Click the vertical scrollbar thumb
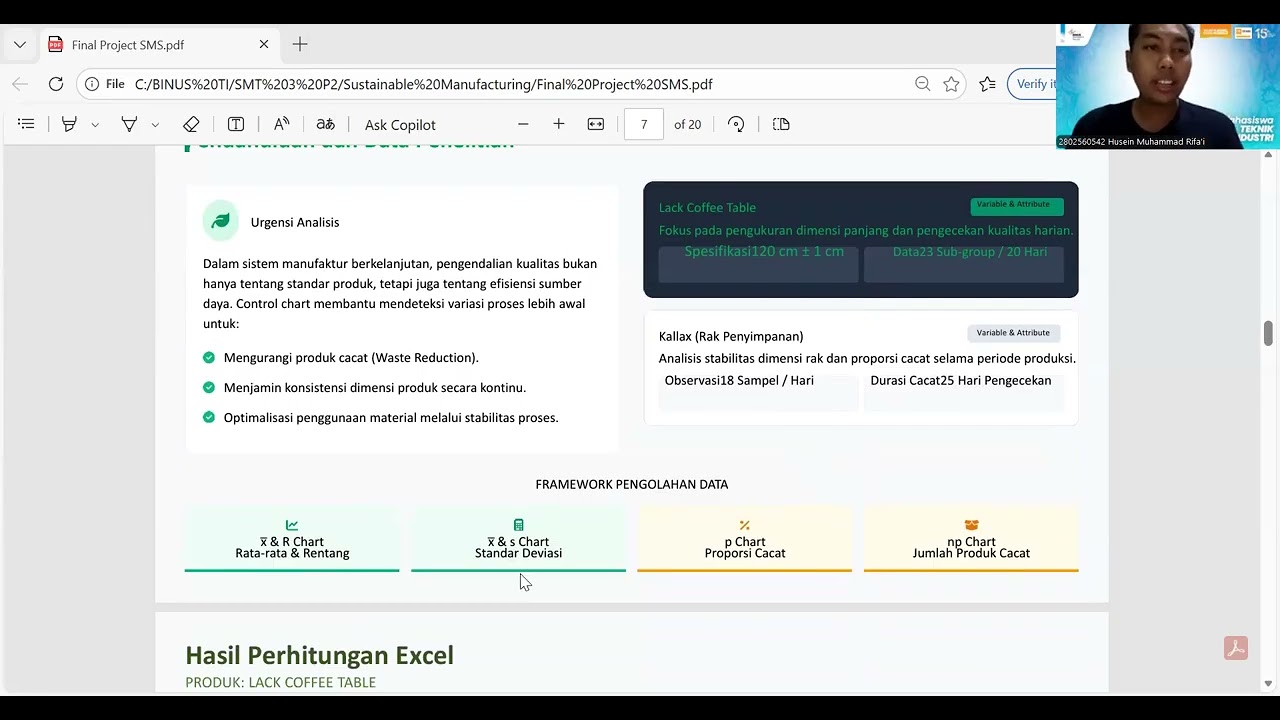Viewport: 1280px width, 720px height. click(x=1269, y=334)
